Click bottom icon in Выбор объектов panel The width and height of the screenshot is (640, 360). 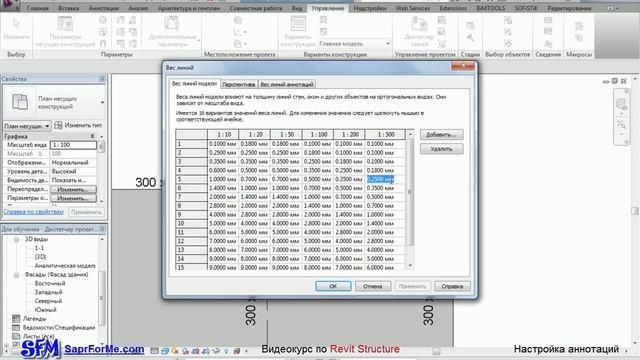pyautogui.click(x=508, y=43)
